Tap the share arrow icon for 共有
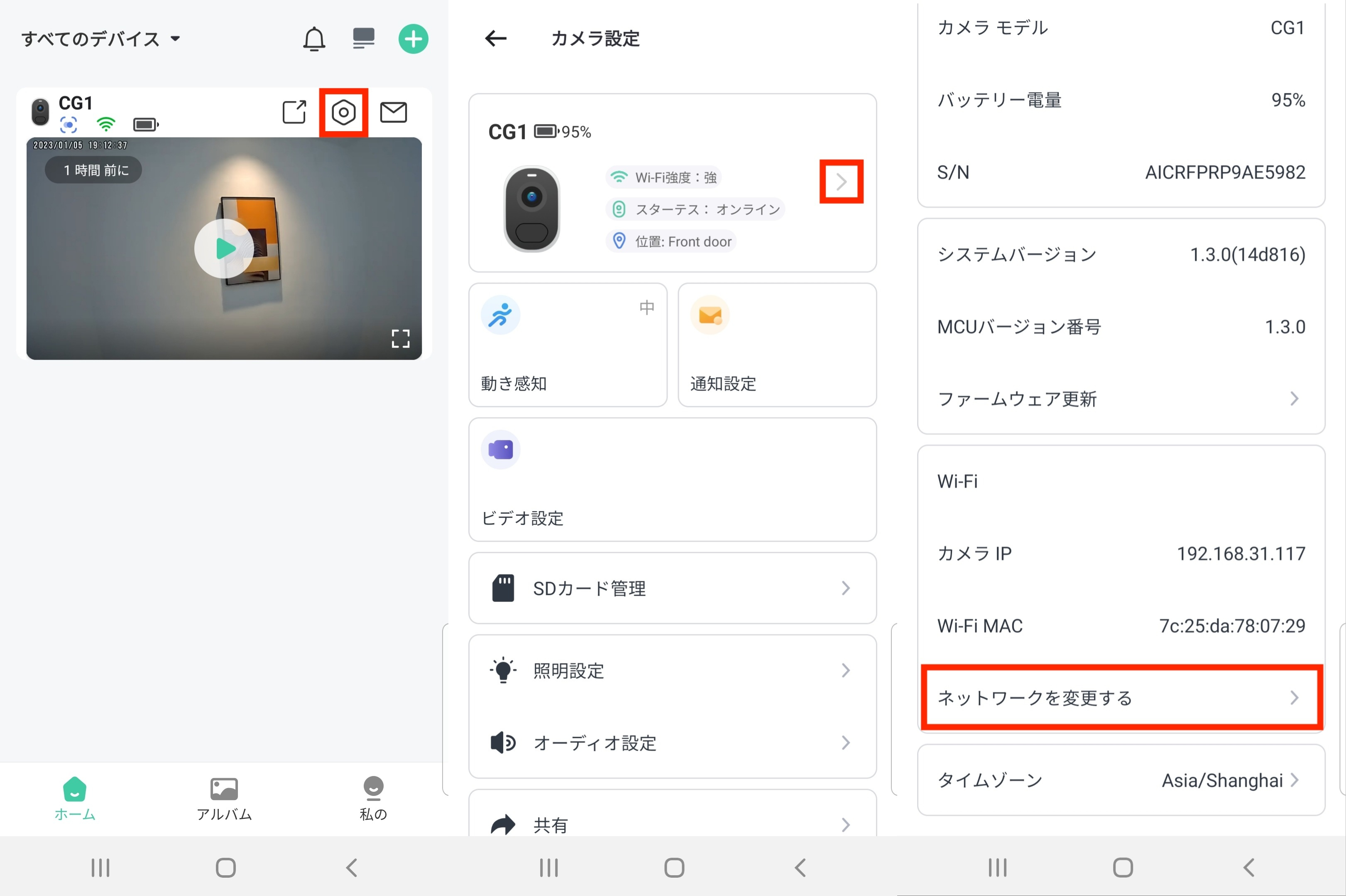 (x=503, y=825)
